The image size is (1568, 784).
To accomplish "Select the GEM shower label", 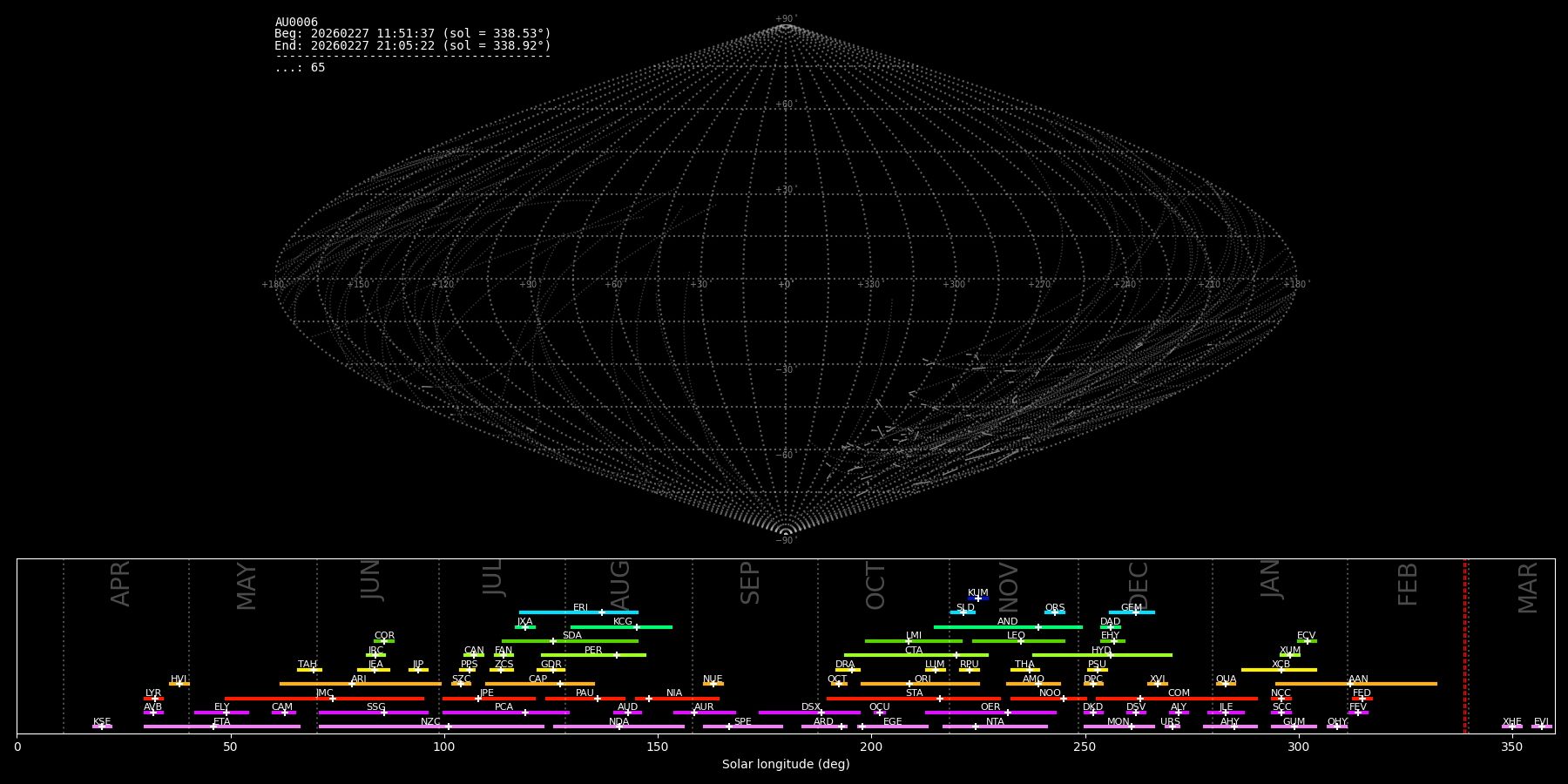I will pyautogui.click(x=1132, y=608).
